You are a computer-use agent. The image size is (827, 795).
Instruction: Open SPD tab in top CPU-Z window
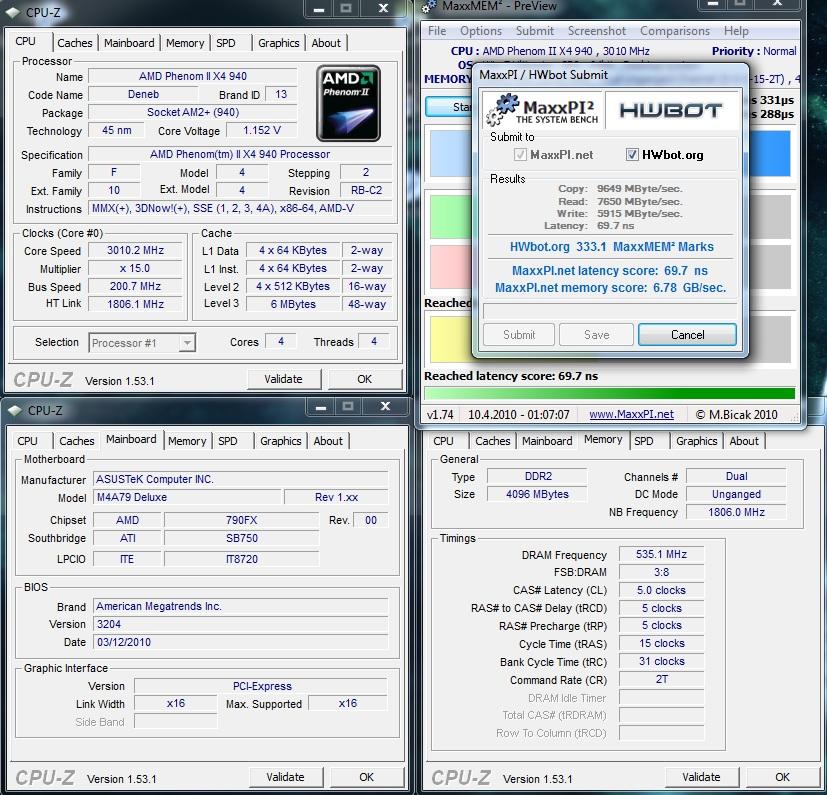[x=226, y=43]
